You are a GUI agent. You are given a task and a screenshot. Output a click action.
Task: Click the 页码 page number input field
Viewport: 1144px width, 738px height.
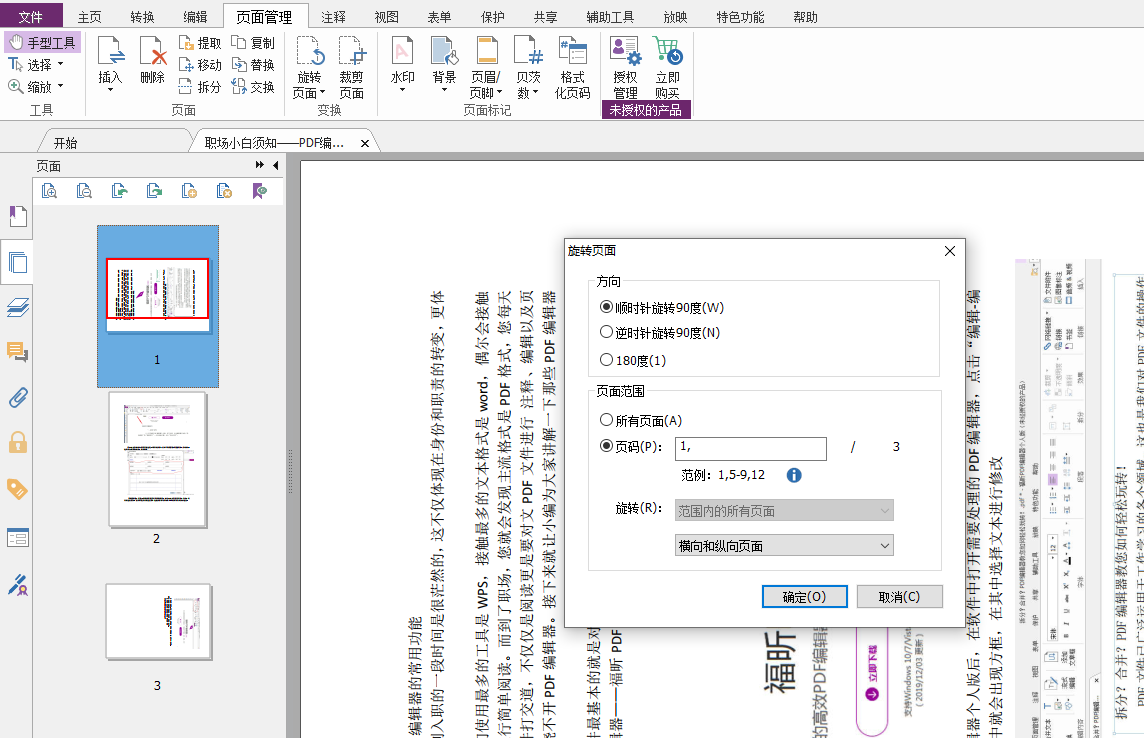(751, 449)
